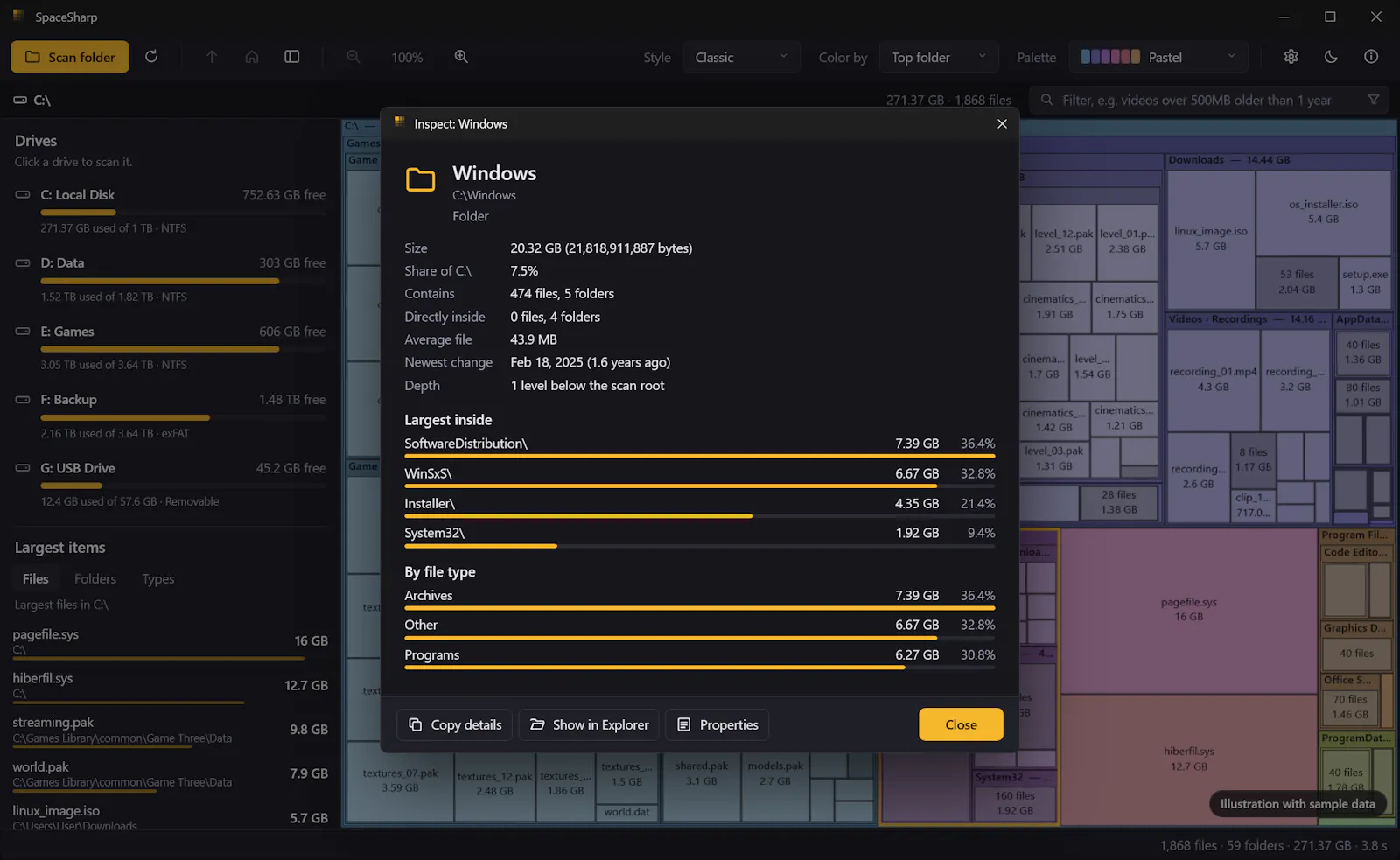Viewport: 1400px width, 860px height.
Task: Click Copy details button
Action: 455,724
